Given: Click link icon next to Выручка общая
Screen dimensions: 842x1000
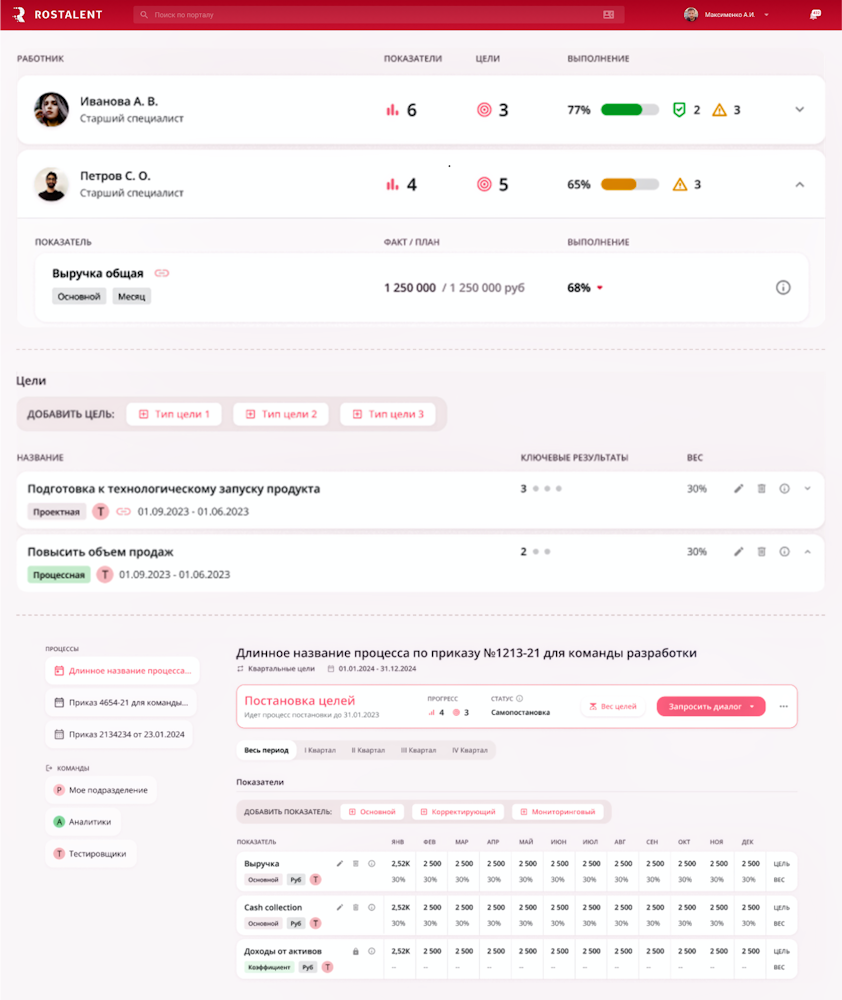Looking at the screenshot, I should point(162,273).
